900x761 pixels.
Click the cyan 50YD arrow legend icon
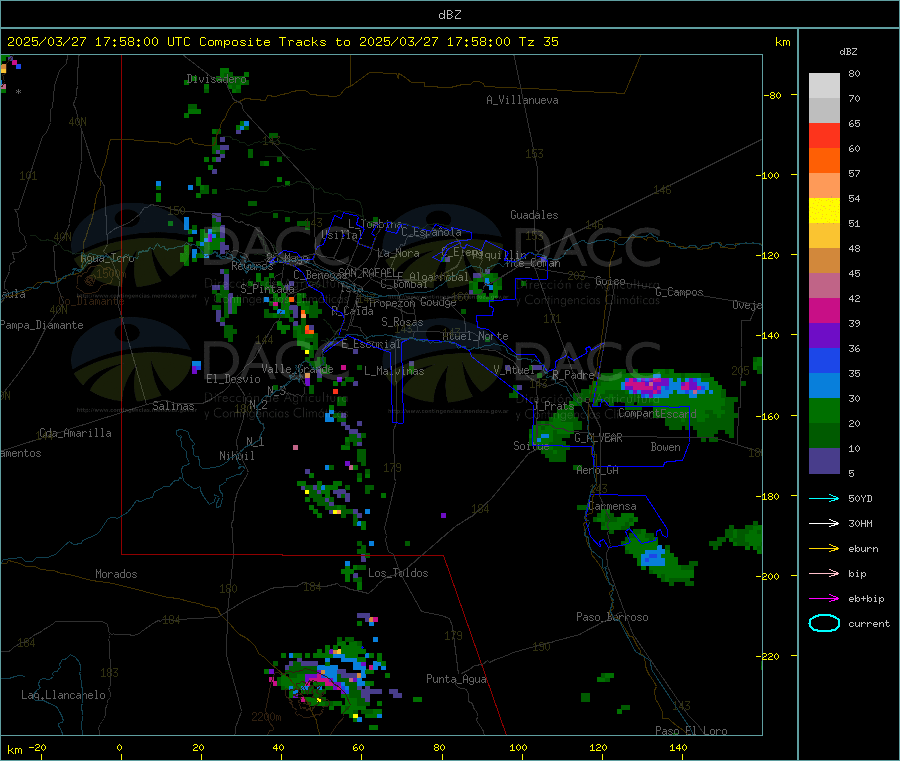point(824,498)
